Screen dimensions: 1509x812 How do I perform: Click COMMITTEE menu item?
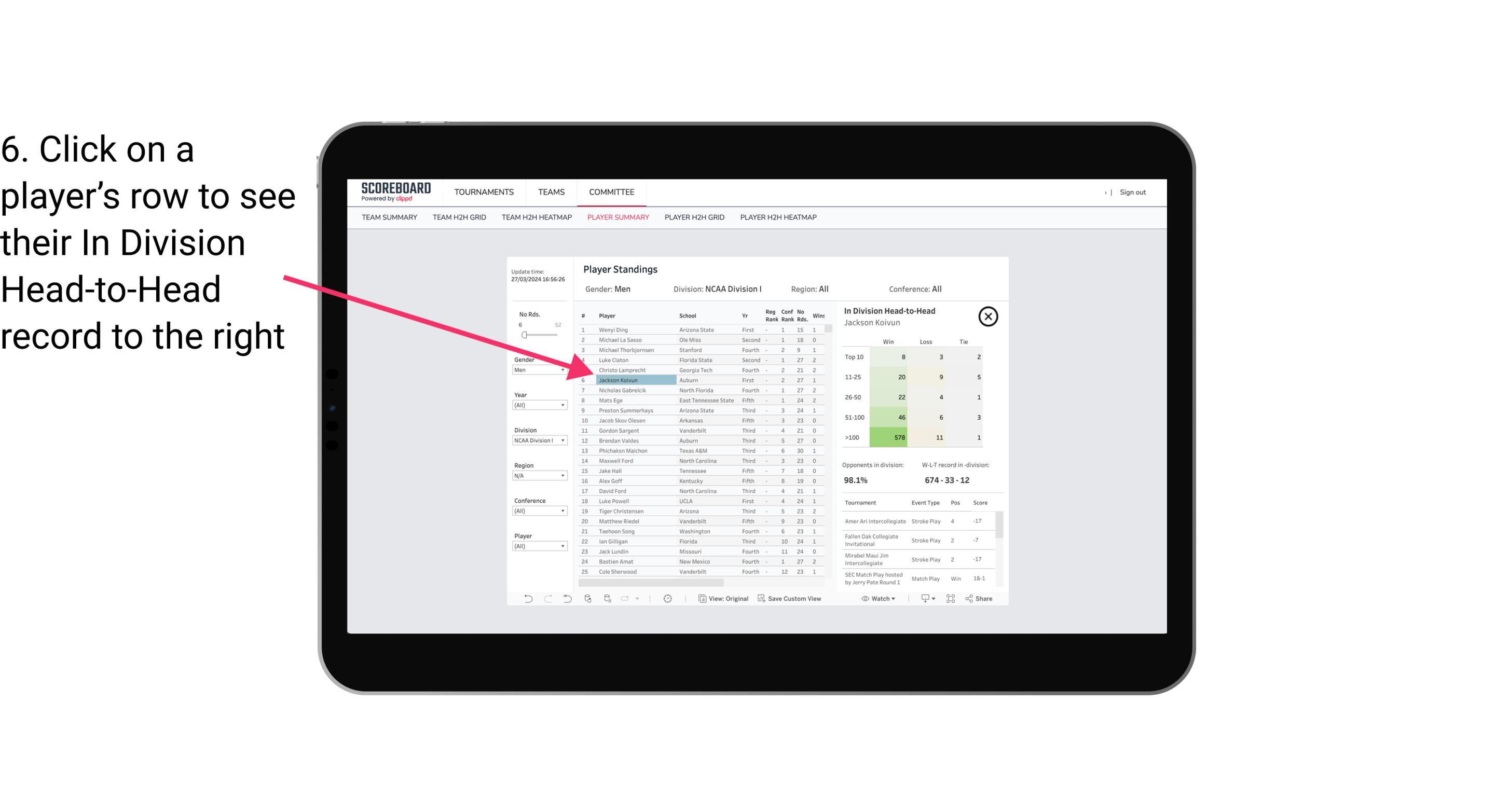(612, 192)
